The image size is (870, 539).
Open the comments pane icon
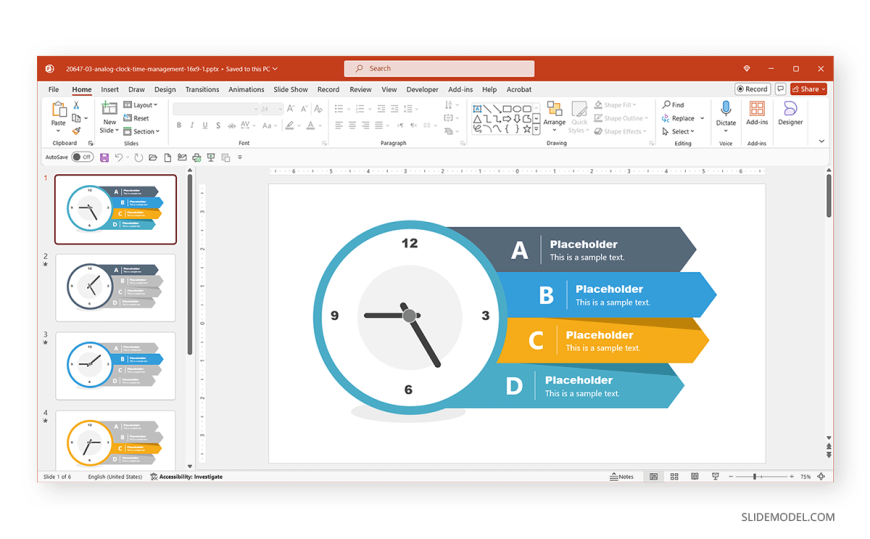point(781,89)
